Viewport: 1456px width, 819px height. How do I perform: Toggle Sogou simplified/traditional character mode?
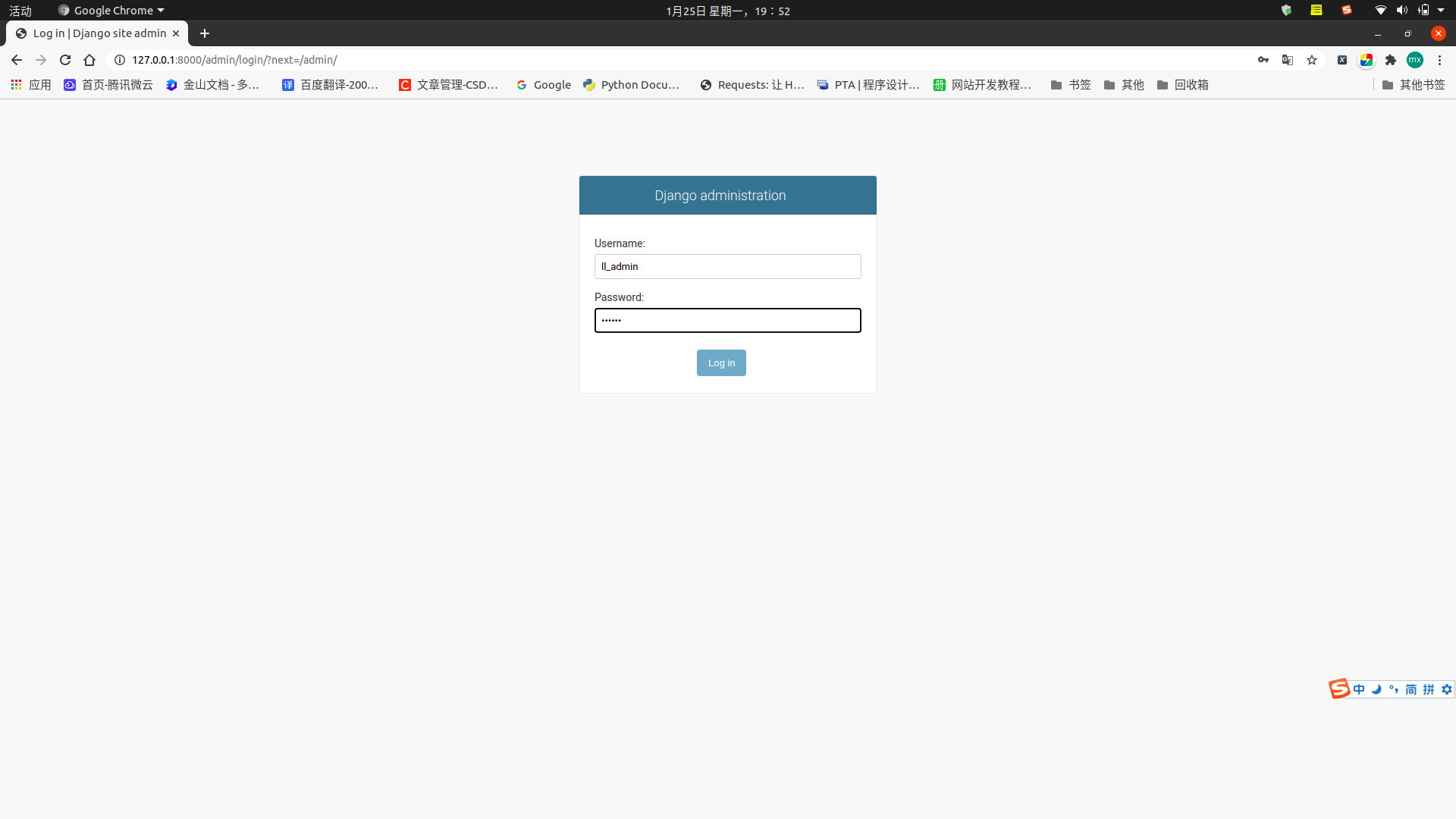pyautogui.click(x=1410, y=689)
